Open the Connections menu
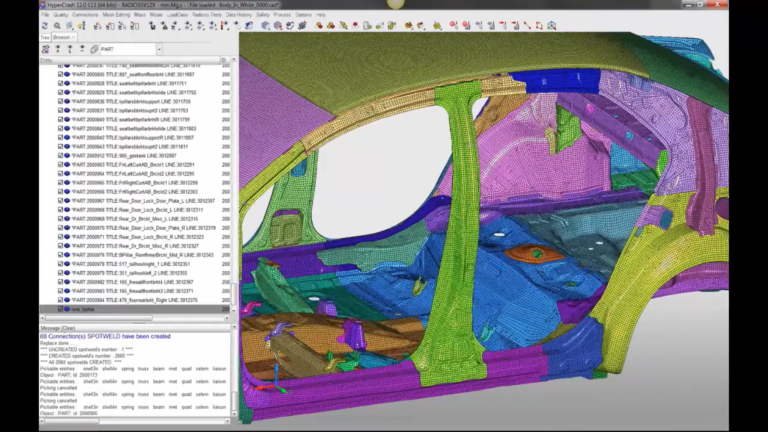This screenshot has width=768, height=432. tap(85, 15)
